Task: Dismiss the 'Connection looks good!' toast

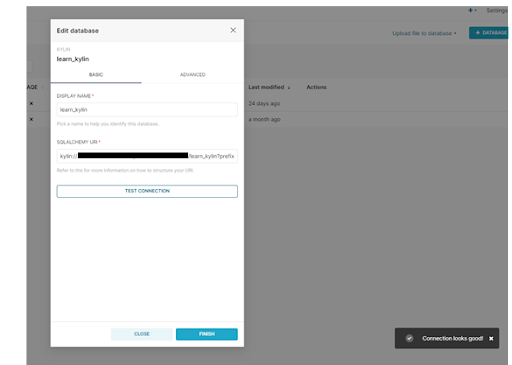Action: tap(491, 338)
